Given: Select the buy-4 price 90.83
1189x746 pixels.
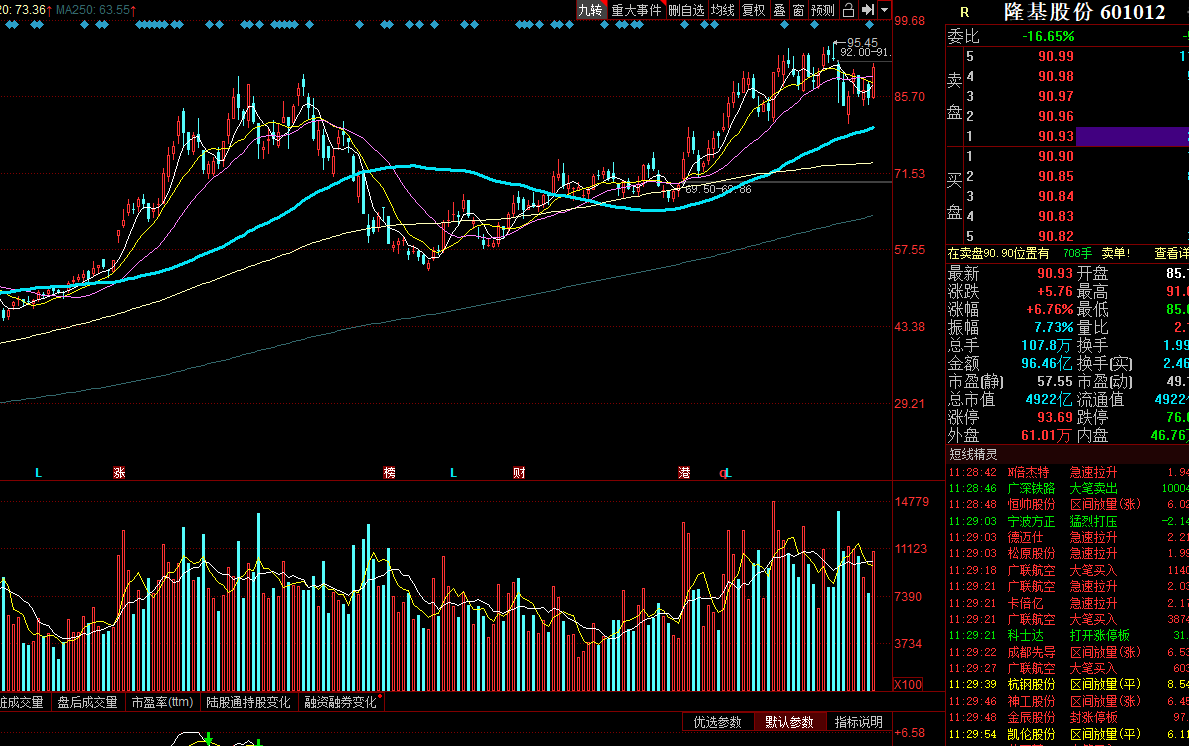Looking at the screenshot, I should pyautogui.click(x=1056, y=216).
